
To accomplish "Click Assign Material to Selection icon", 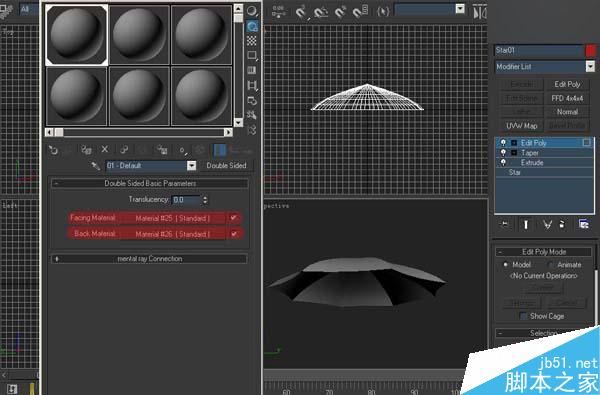I will pyautogui.click(x=86, y=150).
